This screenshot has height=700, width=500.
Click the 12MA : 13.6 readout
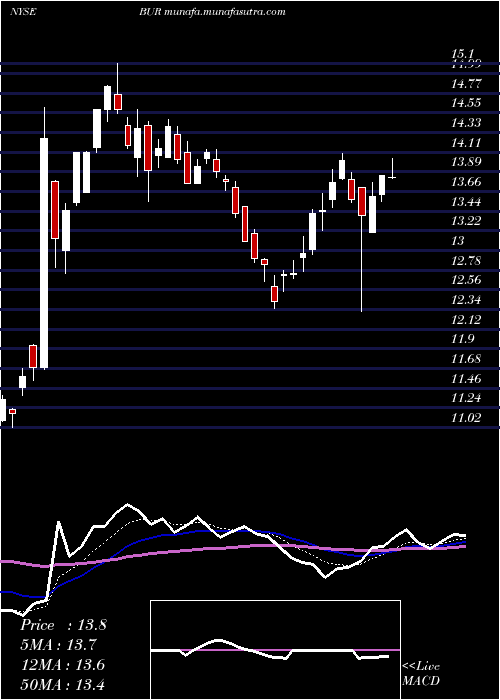click(x=63, y=665)
